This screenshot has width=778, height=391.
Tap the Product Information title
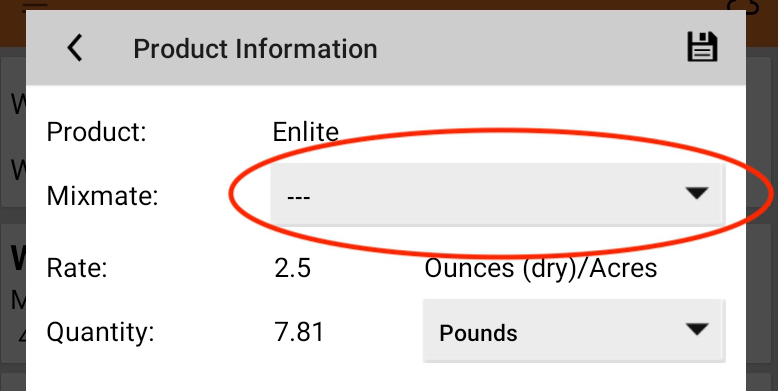pyautogui.click(x=255, y=49)
